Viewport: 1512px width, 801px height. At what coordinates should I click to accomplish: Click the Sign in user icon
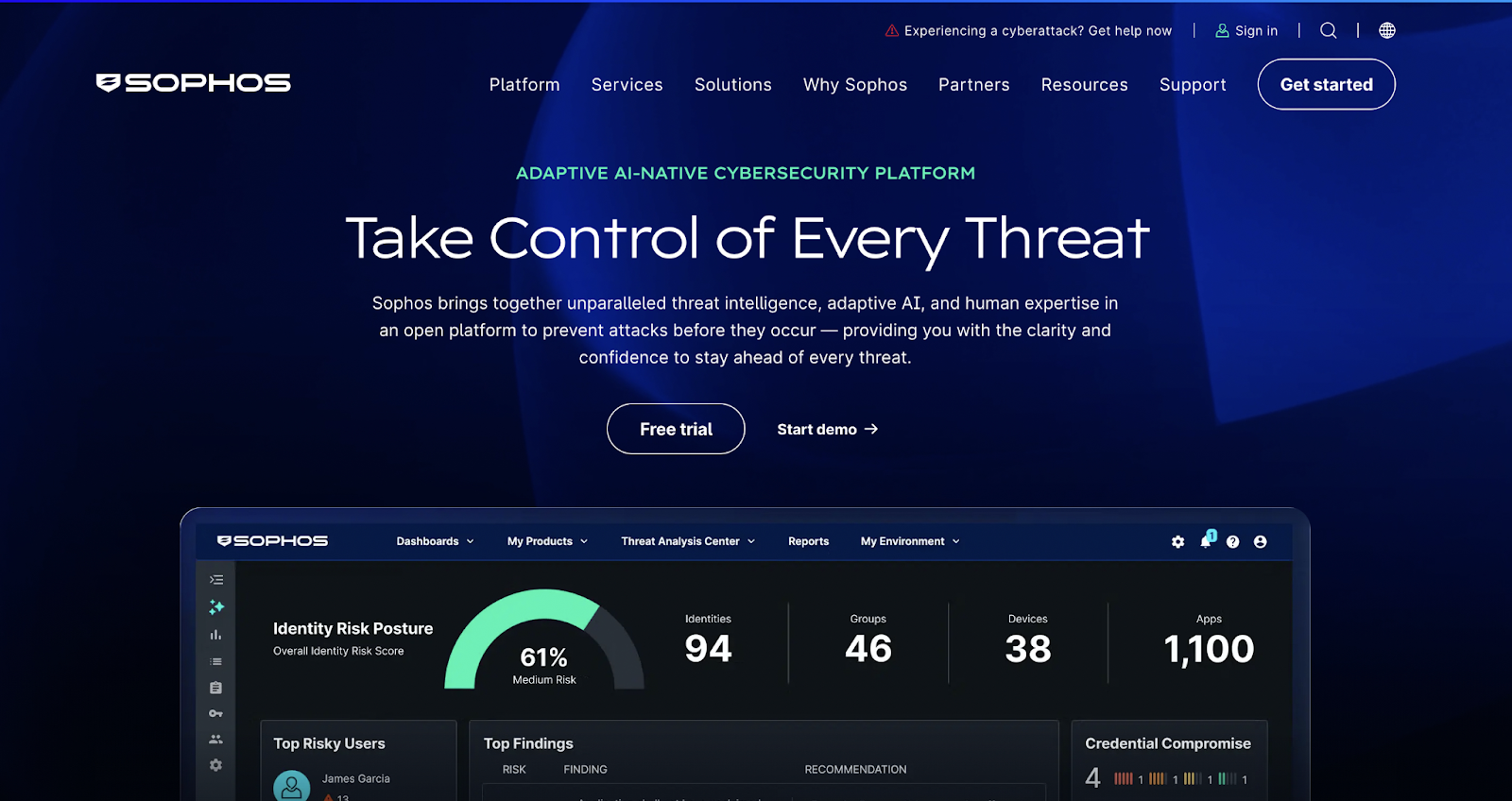pyautogui.click(x=1222, y=31)
